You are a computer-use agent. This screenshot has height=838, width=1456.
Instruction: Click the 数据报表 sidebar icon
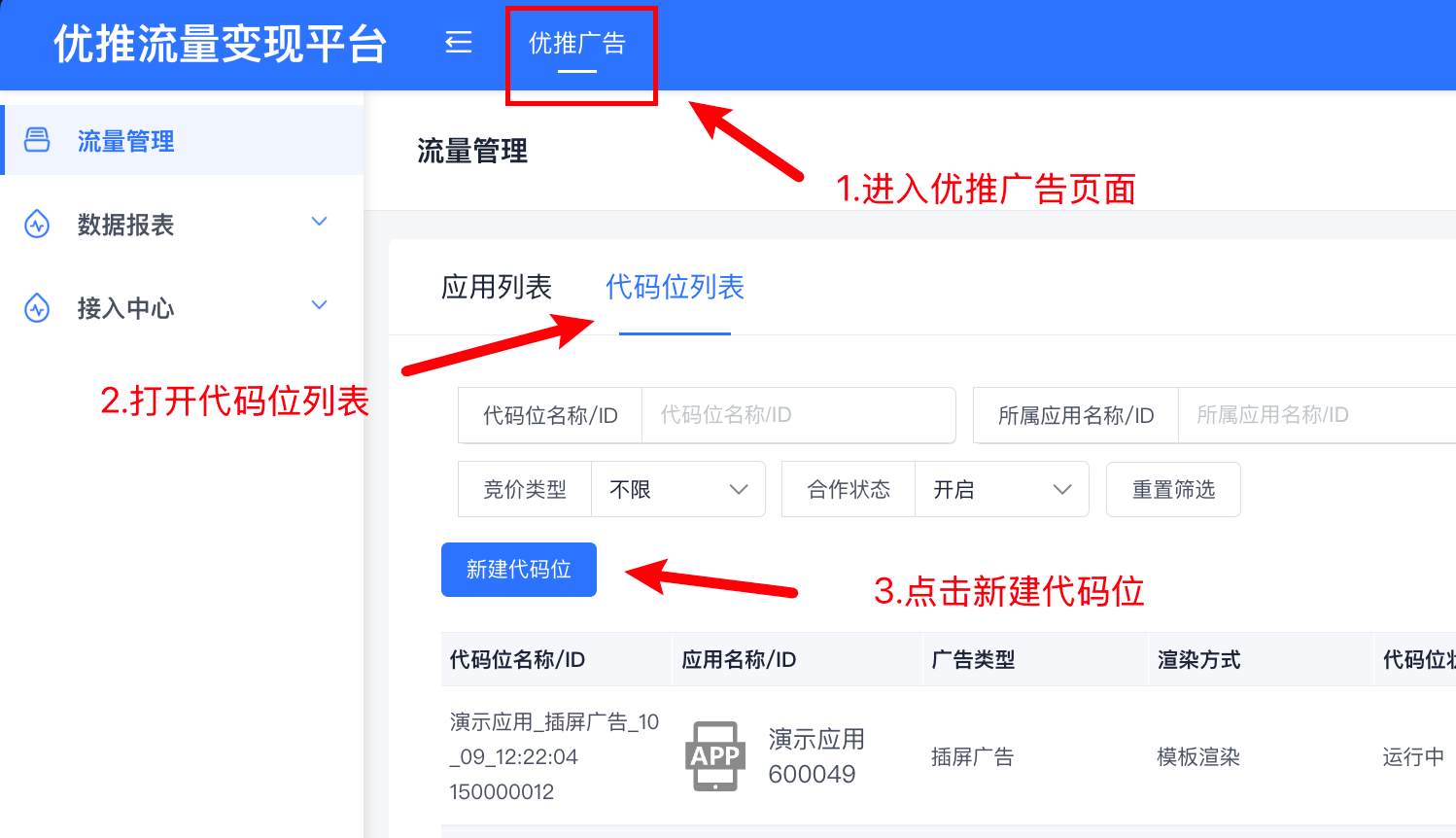[37, 225]
